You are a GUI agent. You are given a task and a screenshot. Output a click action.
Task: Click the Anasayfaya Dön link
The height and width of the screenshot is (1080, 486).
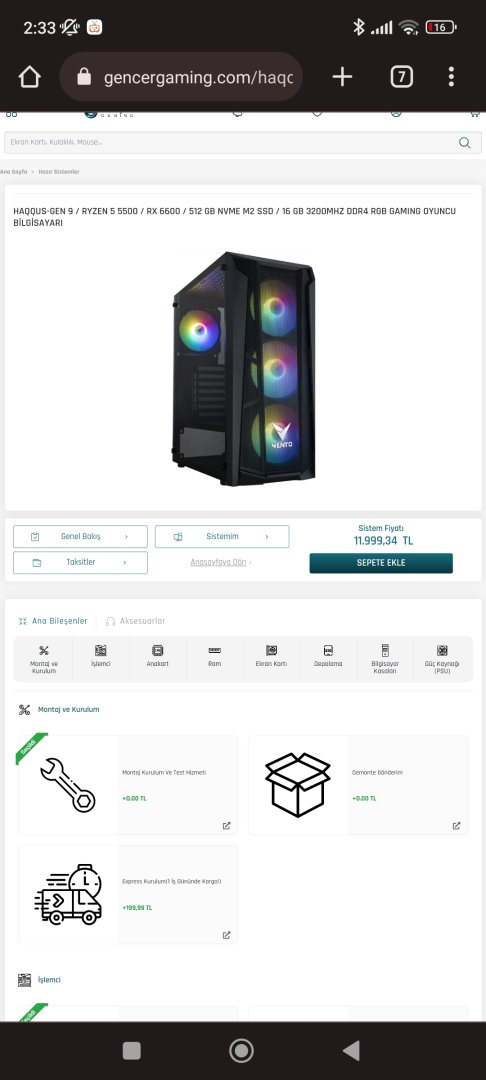220,562
